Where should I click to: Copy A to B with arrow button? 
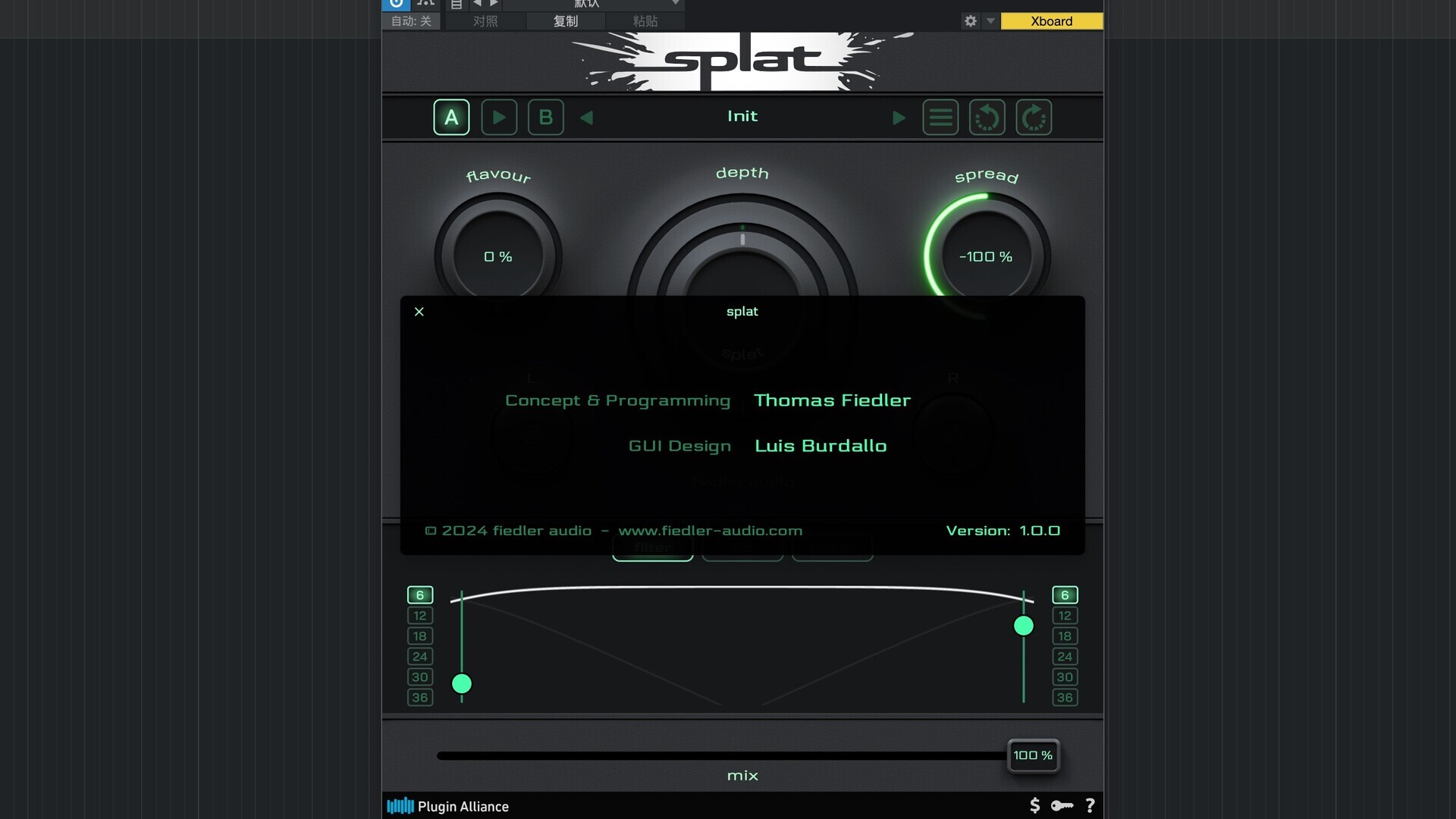[x=499, y=118]
